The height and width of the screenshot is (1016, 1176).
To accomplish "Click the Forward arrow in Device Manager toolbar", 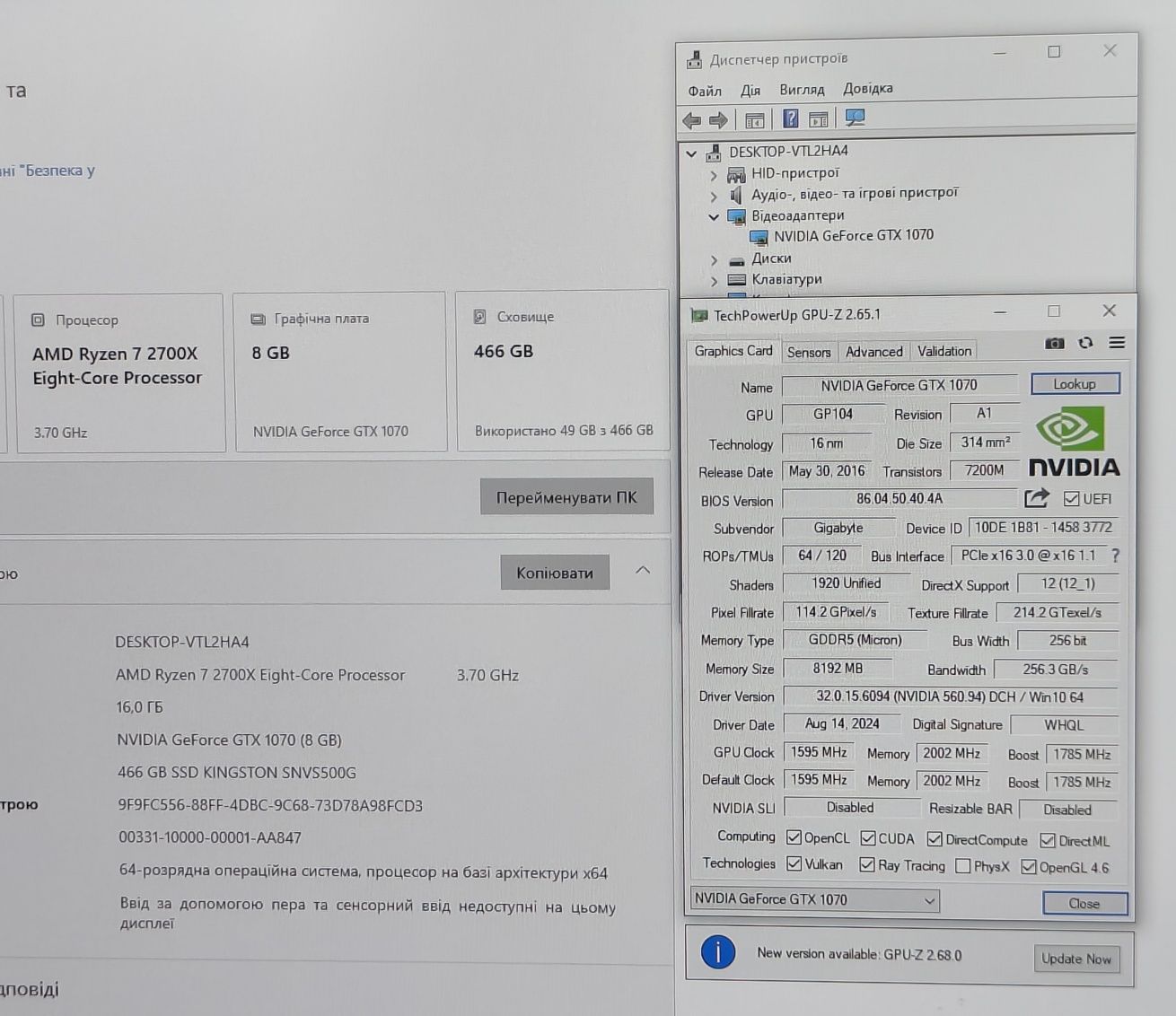I will (718, 119).
